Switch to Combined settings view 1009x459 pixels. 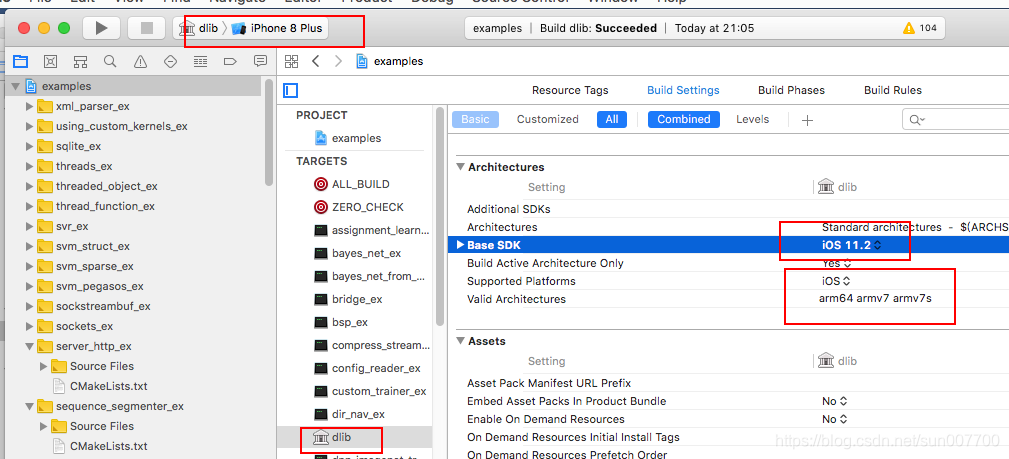point(683,119)
